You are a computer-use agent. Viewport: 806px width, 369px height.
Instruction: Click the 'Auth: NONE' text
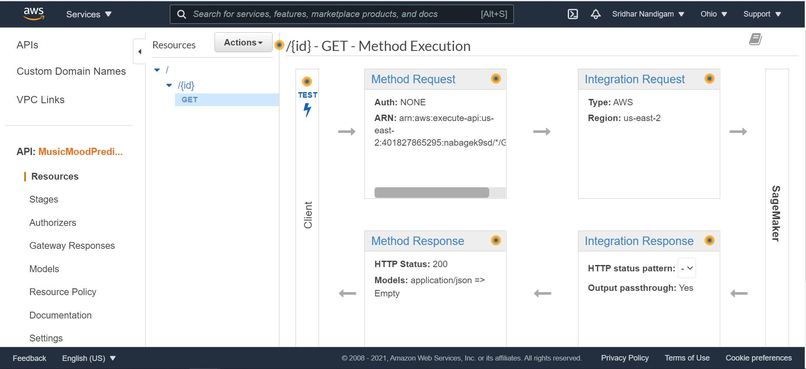click(400, 102)
